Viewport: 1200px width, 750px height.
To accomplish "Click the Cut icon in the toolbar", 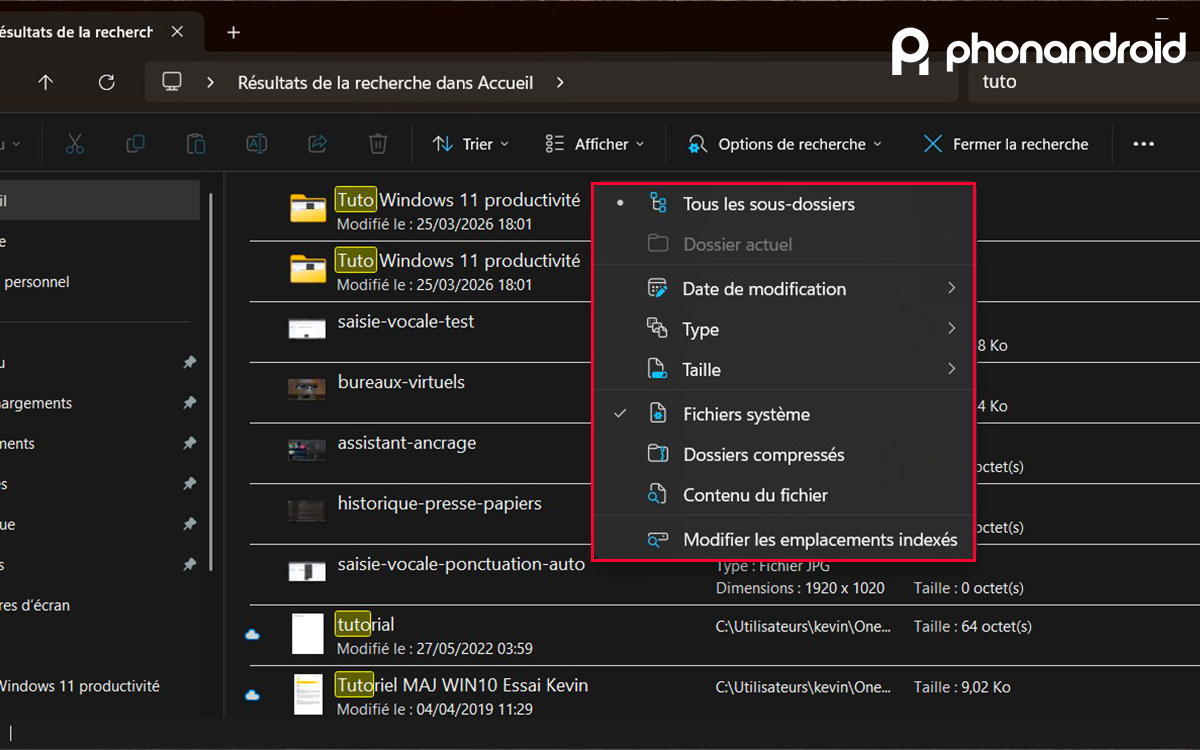I will [x=75, y=143].
